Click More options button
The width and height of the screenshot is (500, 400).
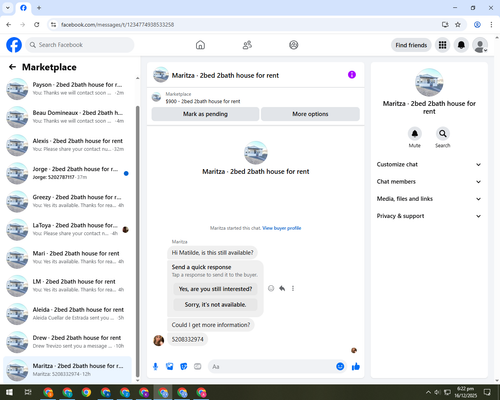[x=310, y=114]
